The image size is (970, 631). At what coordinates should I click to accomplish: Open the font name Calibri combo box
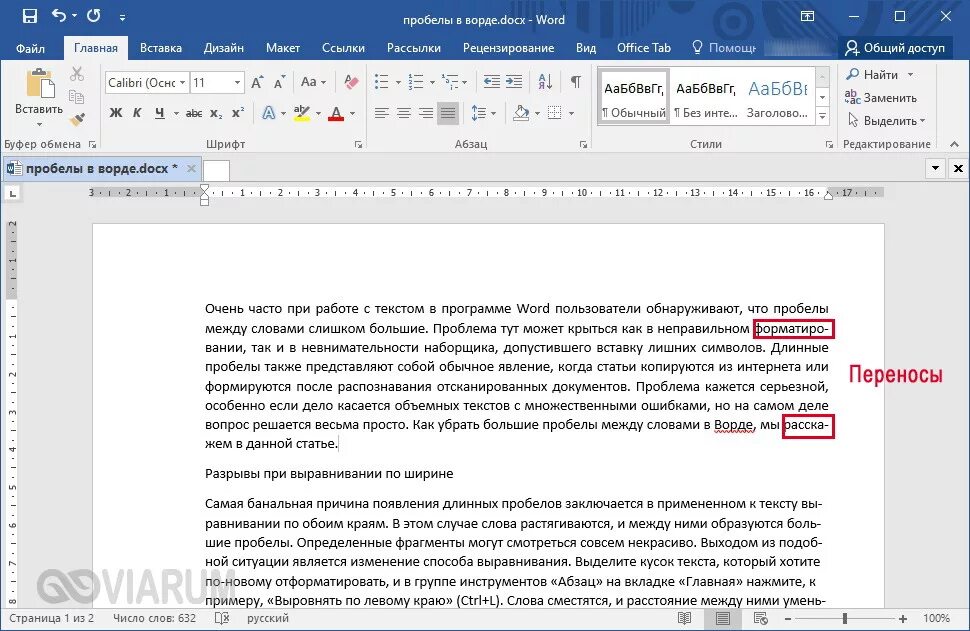(147, 82)
